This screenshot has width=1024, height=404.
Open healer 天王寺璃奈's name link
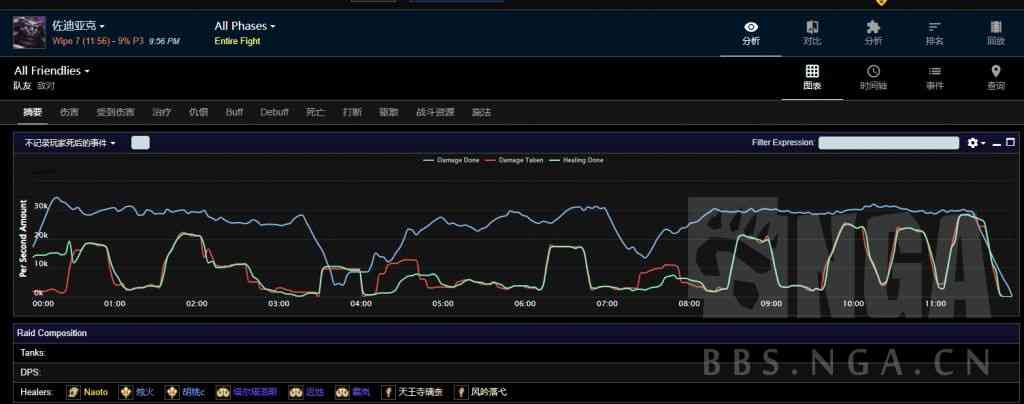420,392
